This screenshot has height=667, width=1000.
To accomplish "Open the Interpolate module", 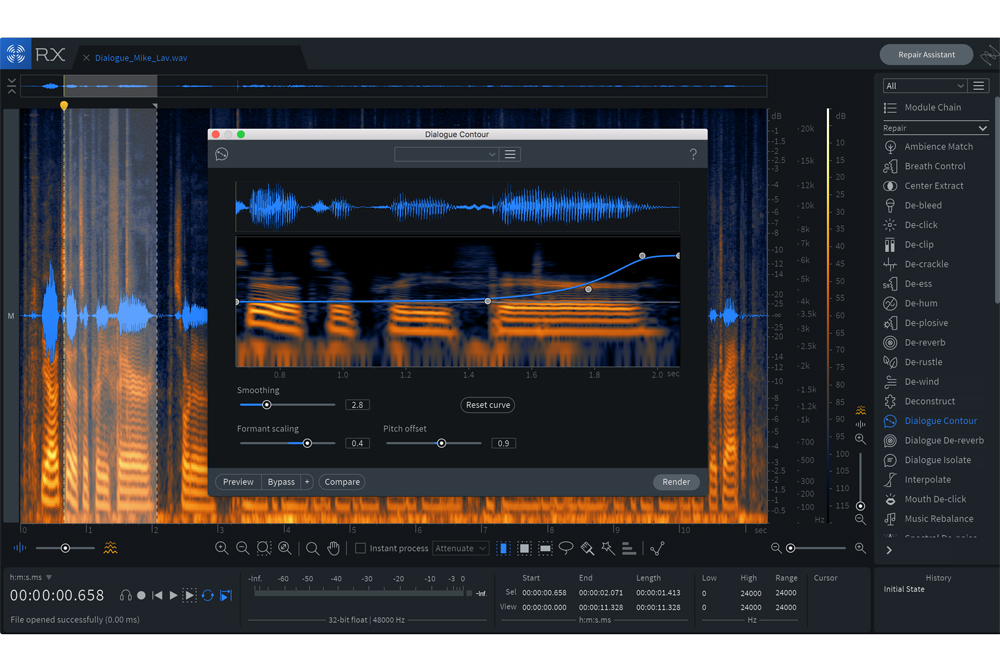I will coord(917,480).
